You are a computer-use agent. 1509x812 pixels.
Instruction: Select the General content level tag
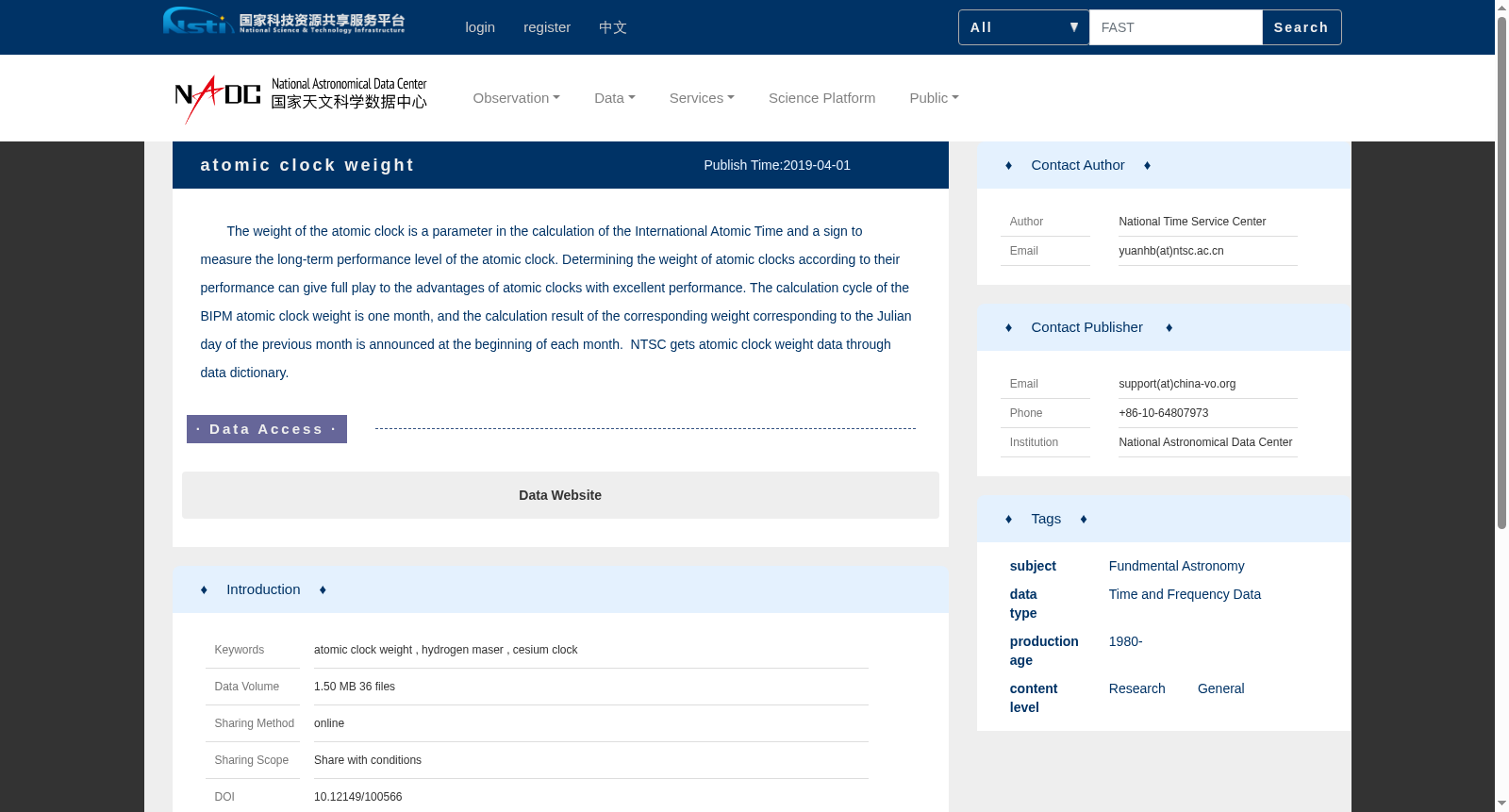[x=1221, y=688]
